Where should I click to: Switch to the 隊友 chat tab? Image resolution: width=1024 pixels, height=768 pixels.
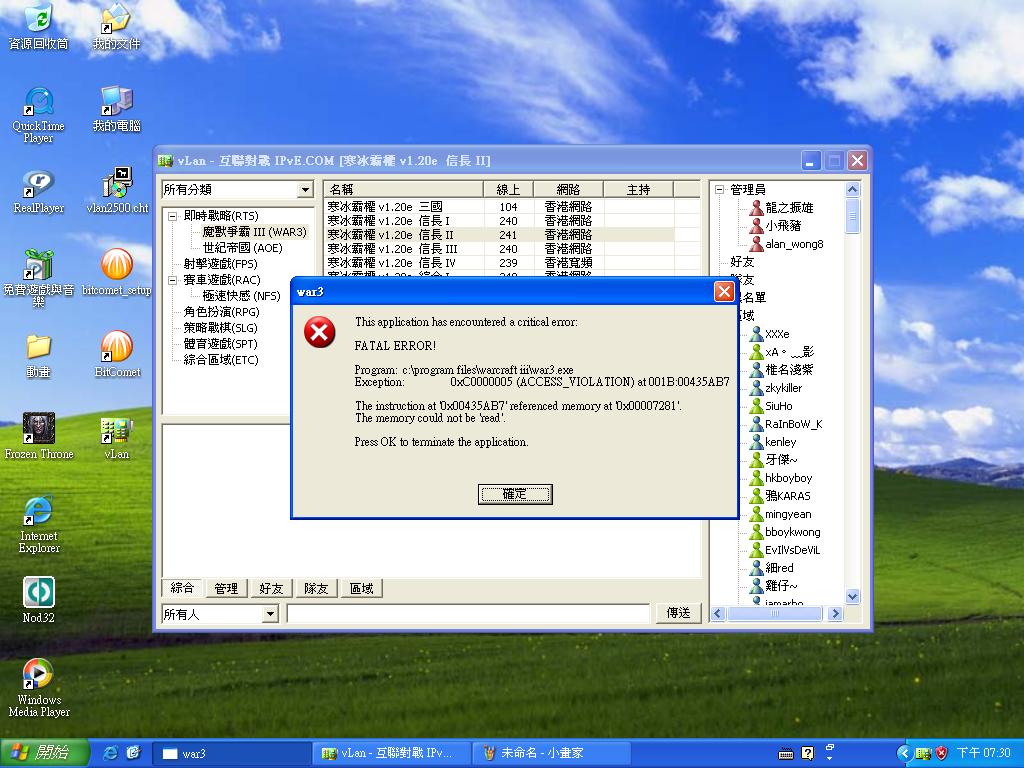click(x=316, y=588)
